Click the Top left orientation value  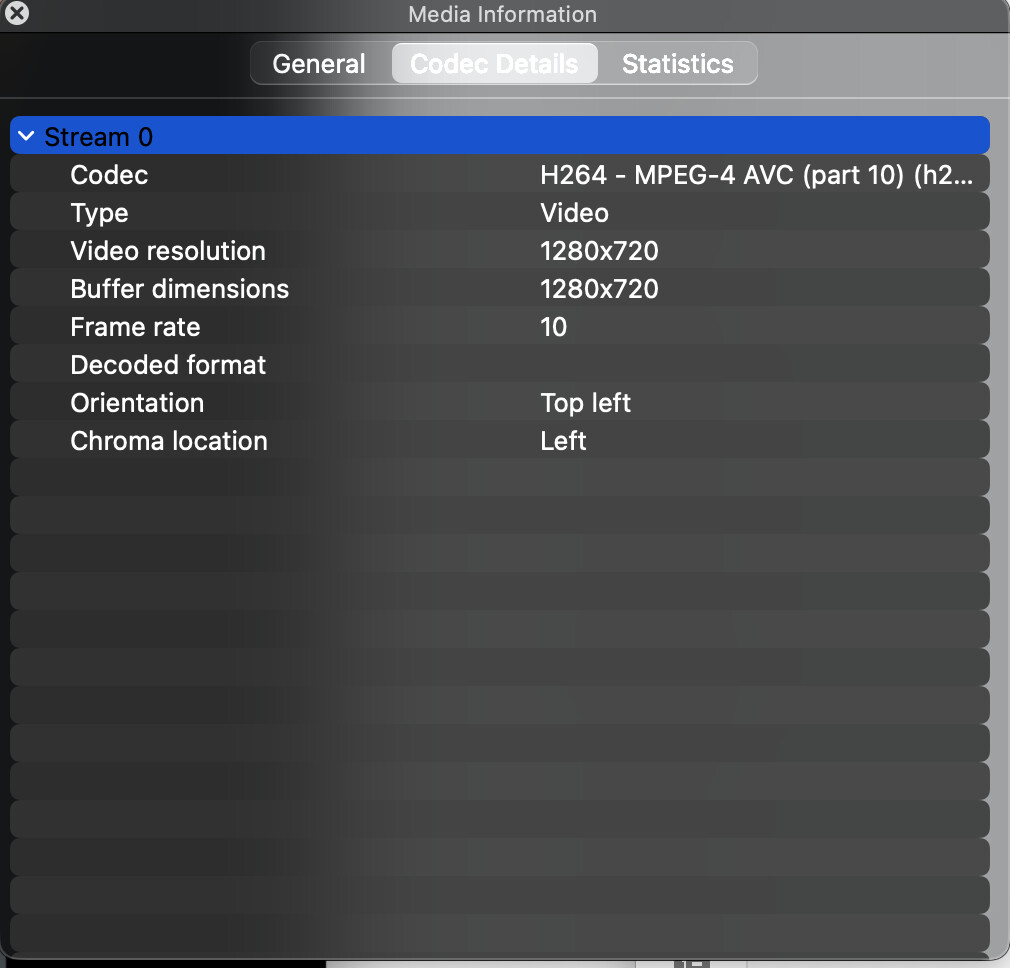(x=585, y=403)
